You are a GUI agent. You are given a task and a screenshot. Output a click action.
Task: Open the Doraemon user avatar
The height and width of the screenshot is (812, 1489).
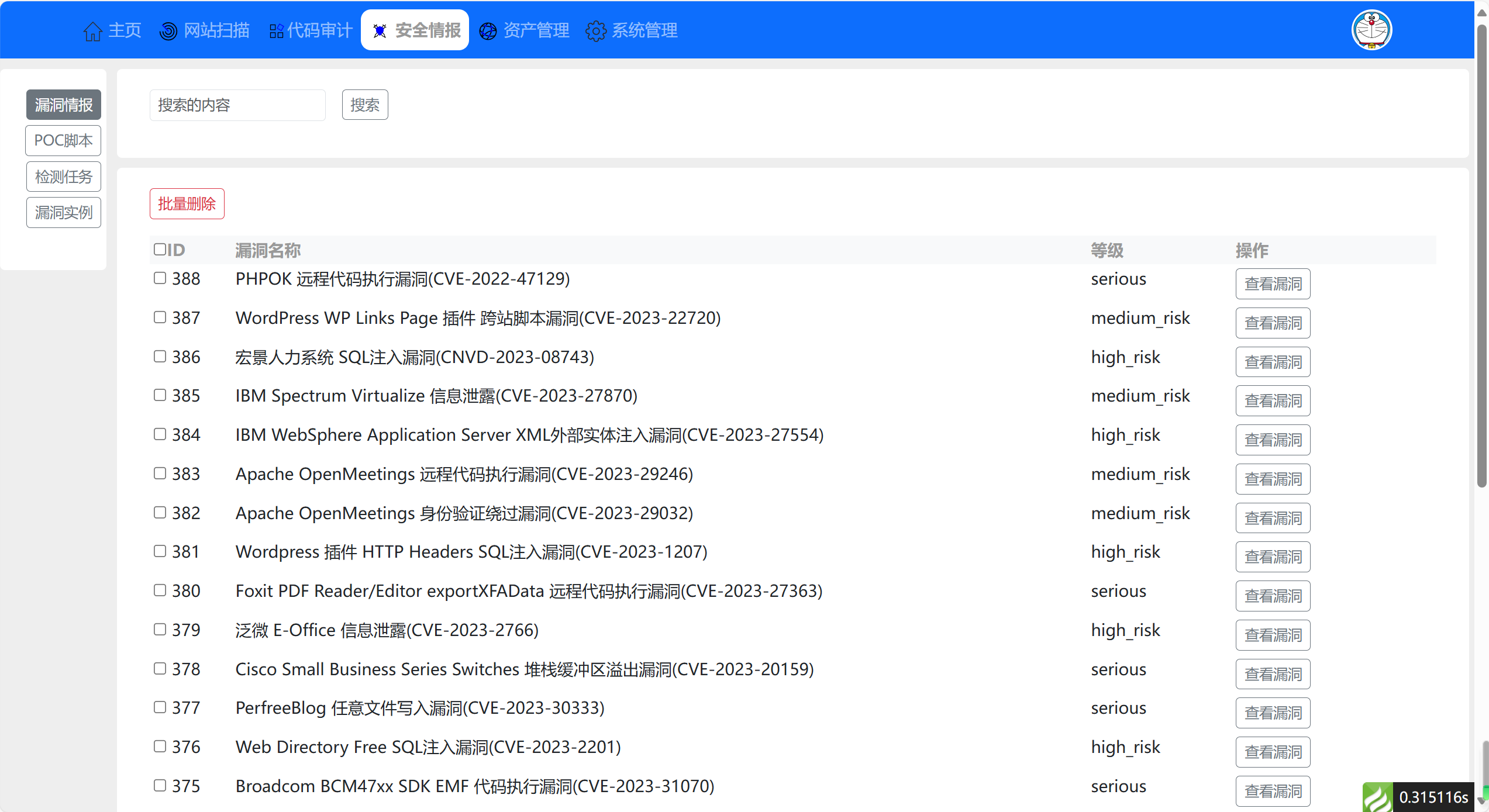pos(1371,30)
